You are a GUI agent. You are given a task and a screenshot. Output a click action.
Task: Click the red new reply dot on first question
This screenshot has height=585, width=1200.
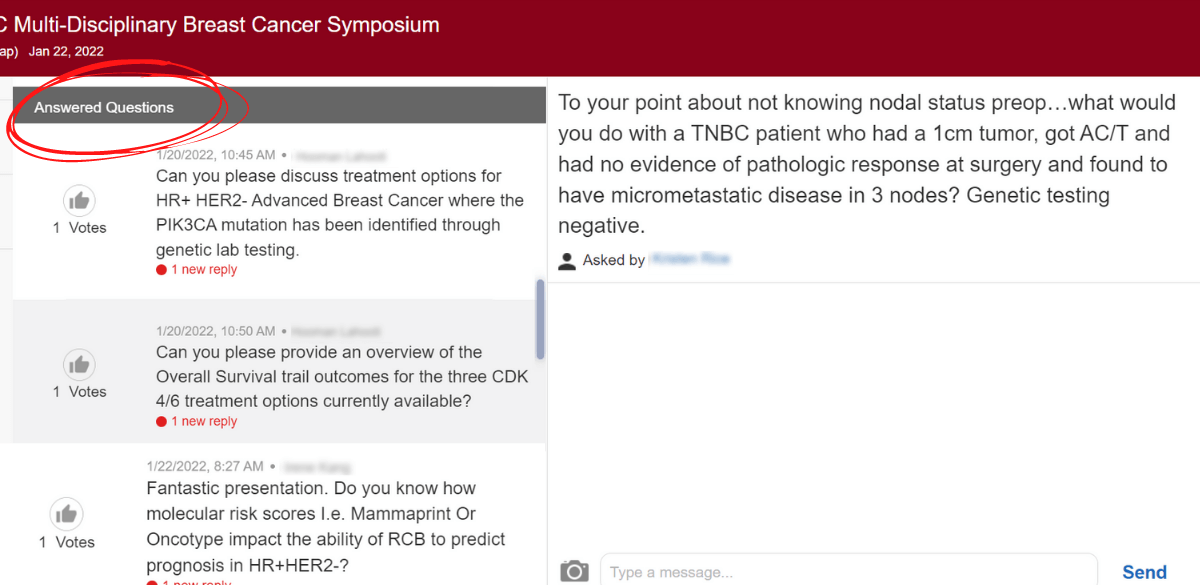tap(161, 269)
